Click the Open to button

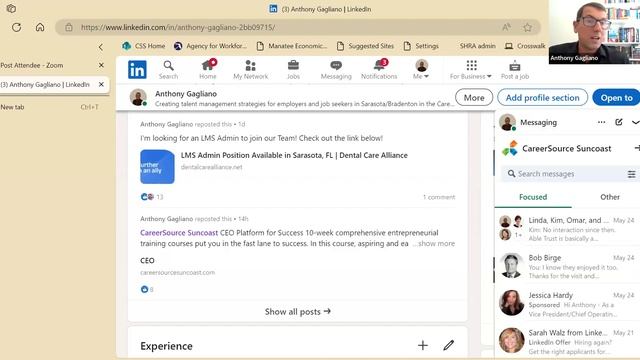click(x=616, y=98)
